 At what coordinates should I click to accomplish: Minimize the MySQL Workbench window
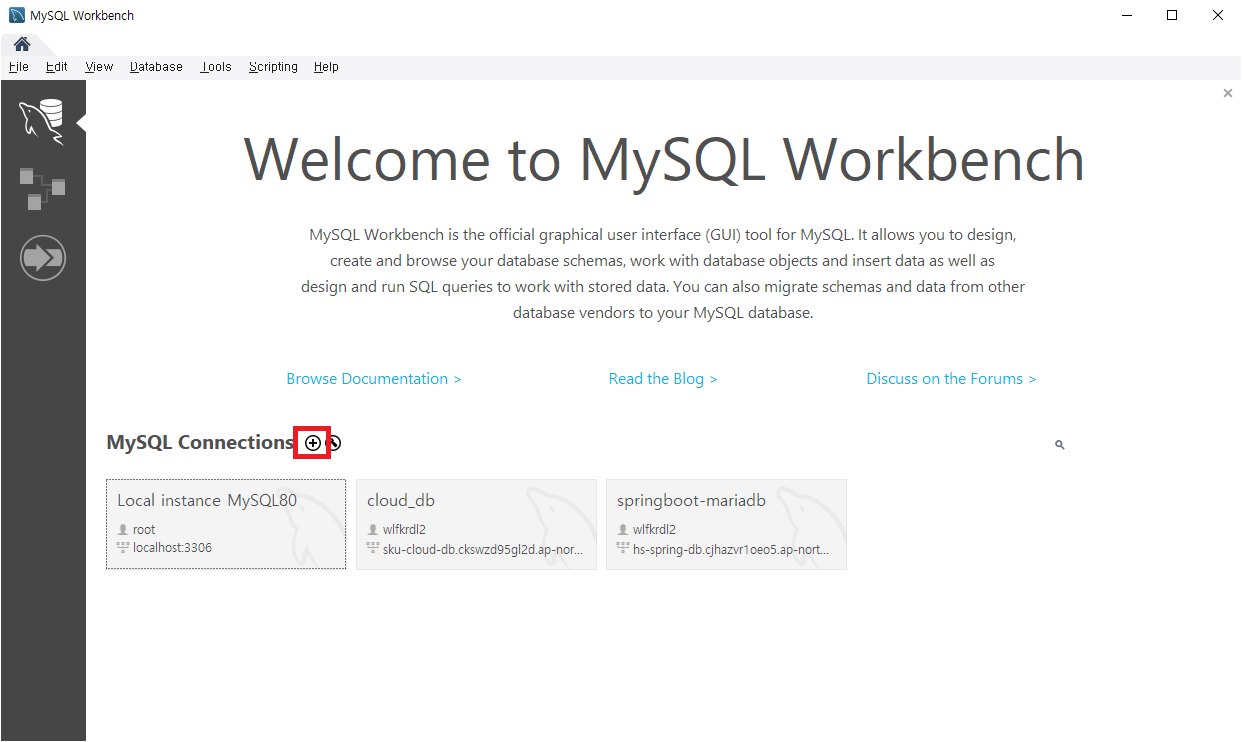(x=1126, y=15)
